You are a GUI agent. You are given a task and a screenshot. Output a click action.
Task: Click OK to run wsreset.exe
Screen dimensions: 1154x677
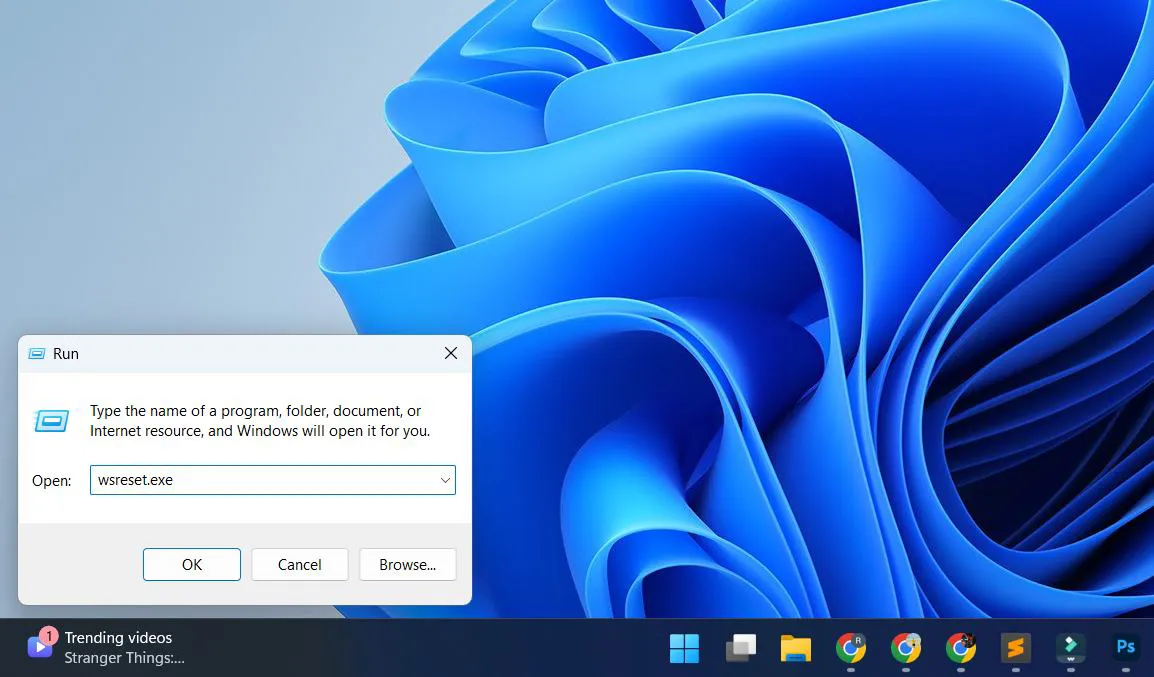click(191, 564)
